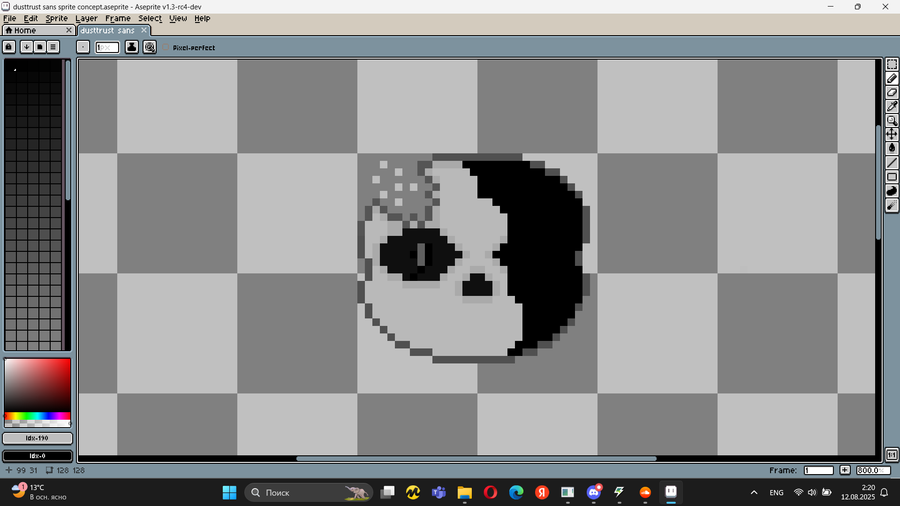Close the Home tab
The height and width of the screenshot is (506, 900).
pos(69,30)
